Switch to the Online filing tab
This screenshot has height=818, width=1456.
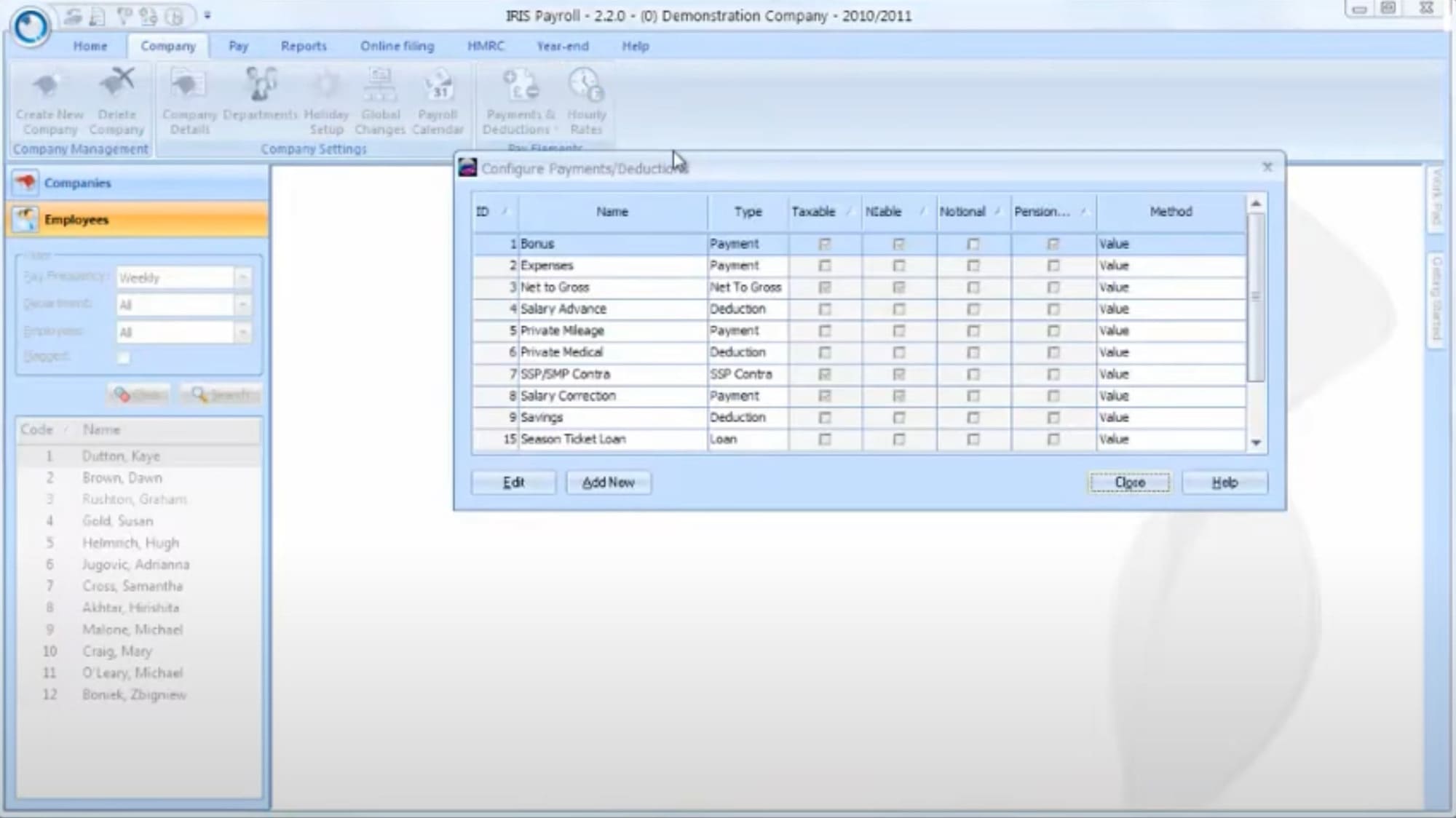pos(397,46)
